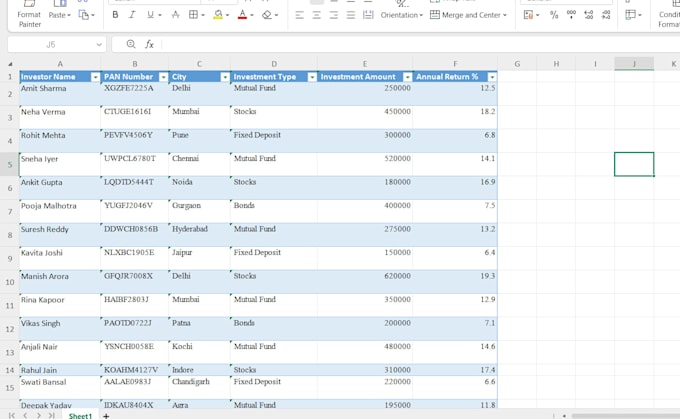Click the Borders icon

click(x=193, y=15)
